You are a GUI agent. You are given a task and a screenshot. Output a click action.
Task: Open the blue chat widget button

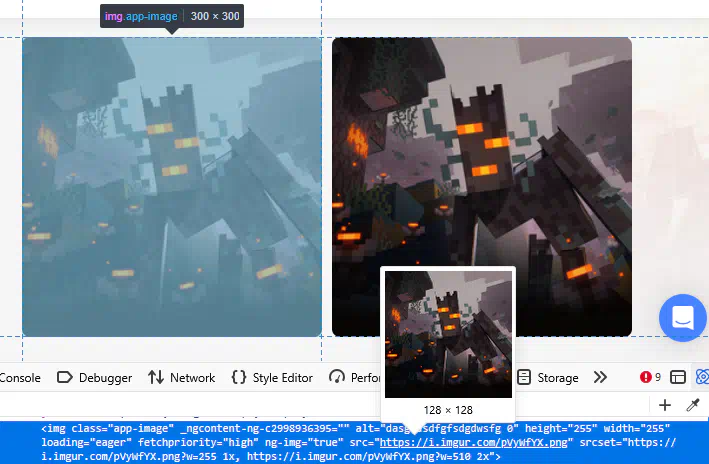coord(683,318)
